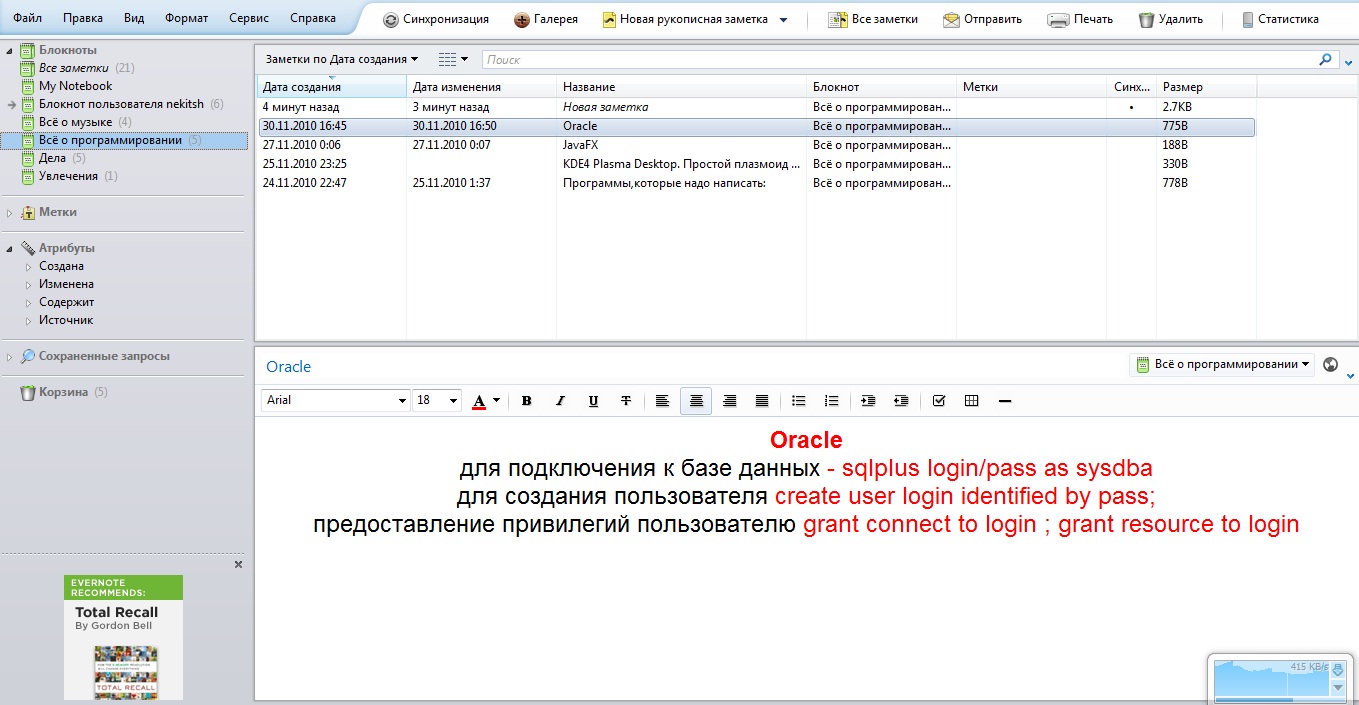Toggle bold text formatting
This screenshot has height=705, width=1359.
pos(527,401)
